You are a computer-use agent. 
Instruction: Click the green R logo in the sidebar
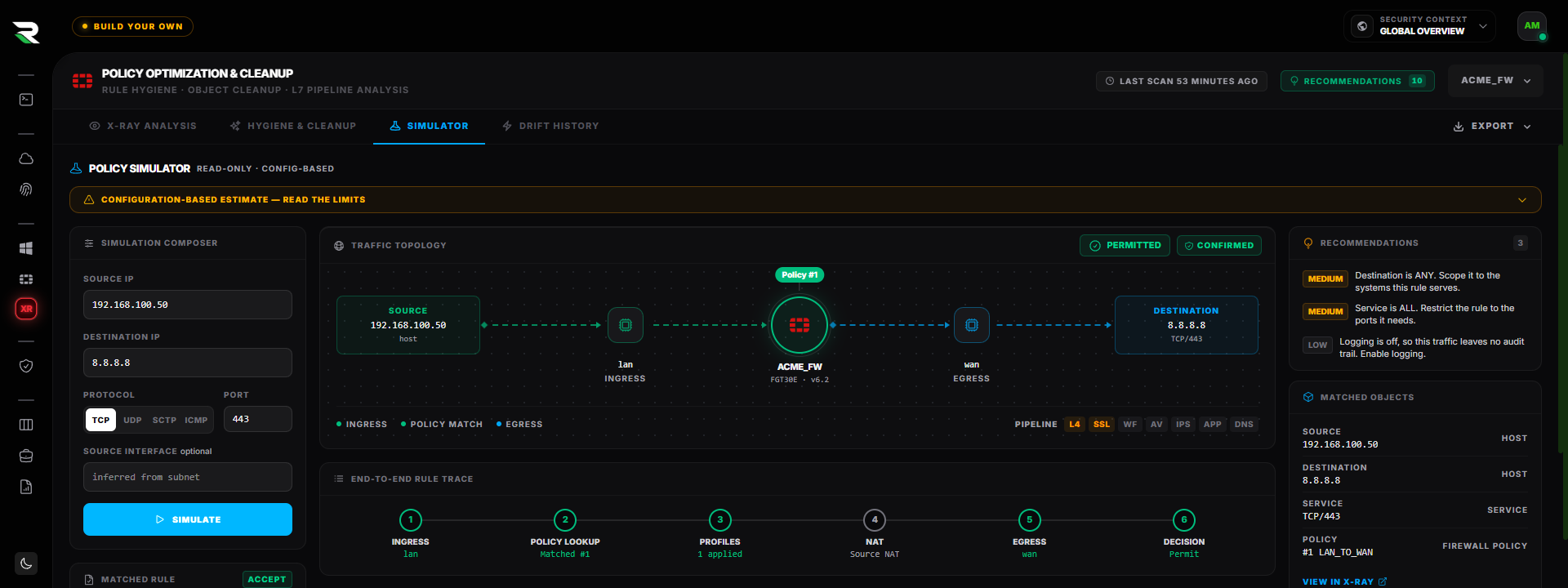click(26, 32)
